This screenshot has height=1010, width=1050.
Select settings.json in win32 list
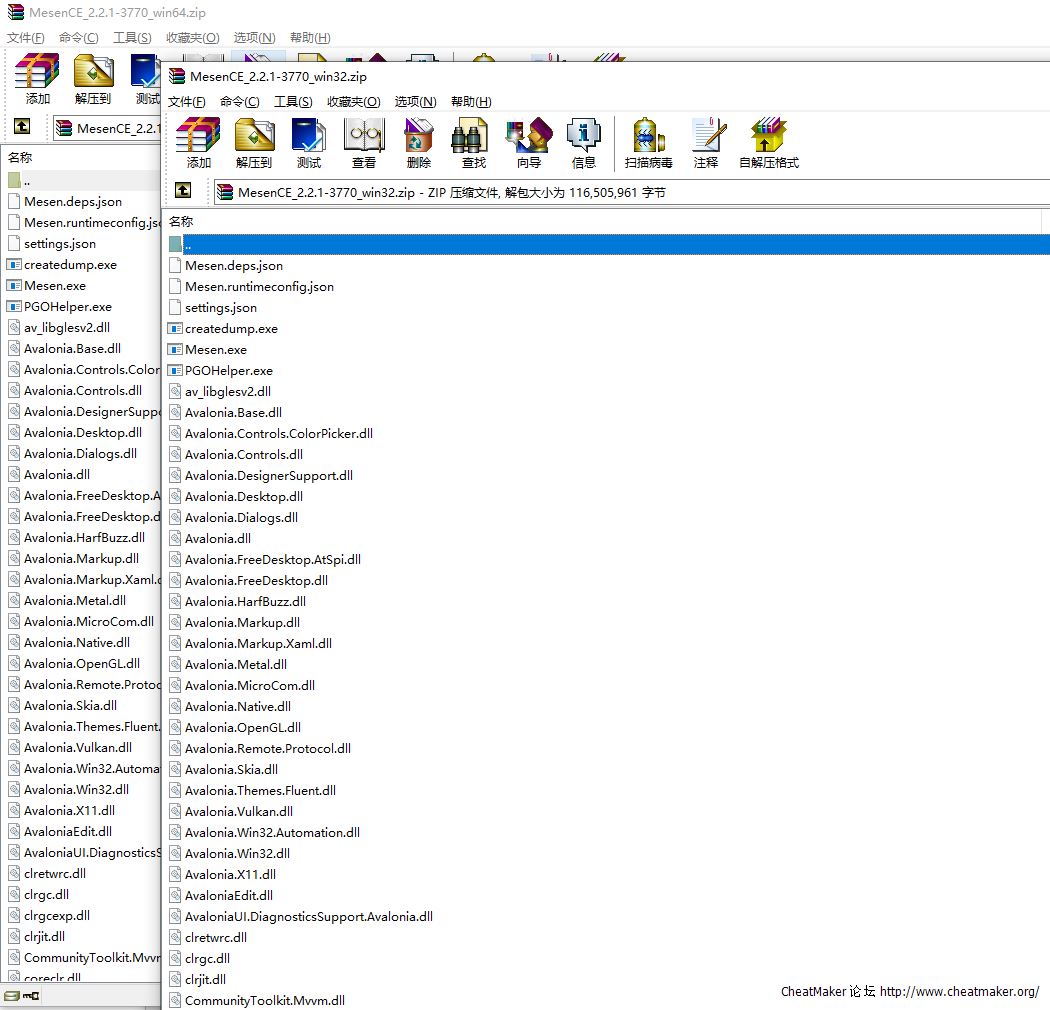pyautogui.click(x=221, y=308)
